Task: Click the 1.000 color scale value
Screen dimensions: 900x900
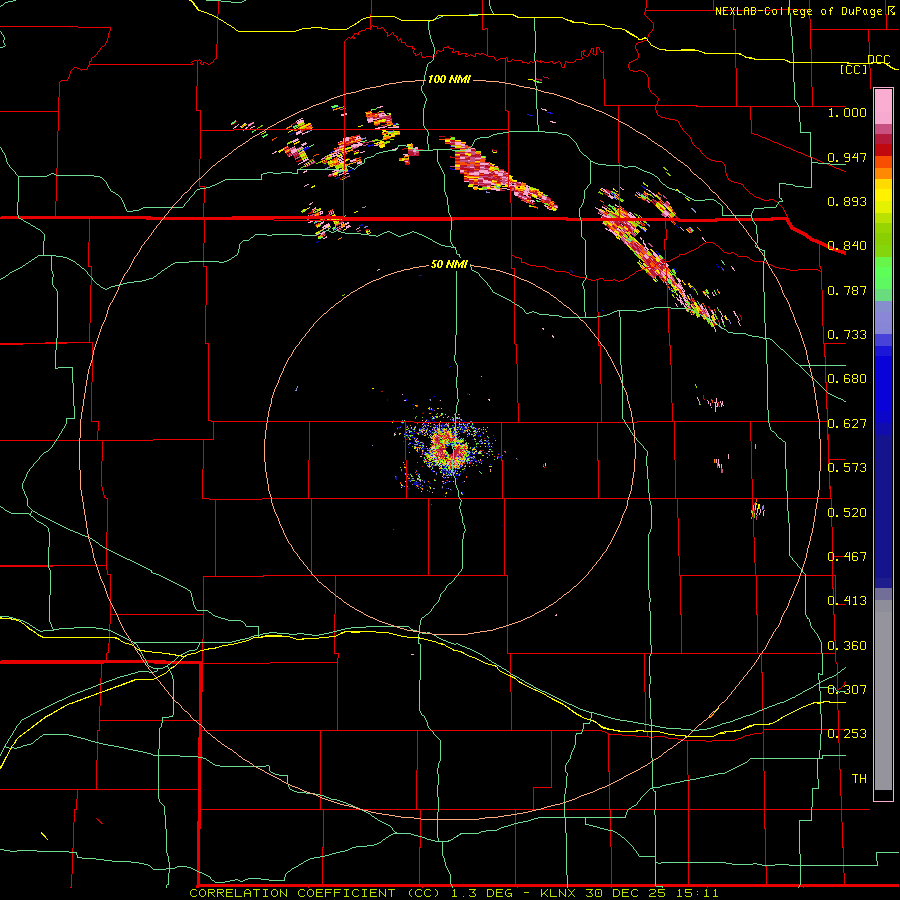Action: click(x=847, y=112)
